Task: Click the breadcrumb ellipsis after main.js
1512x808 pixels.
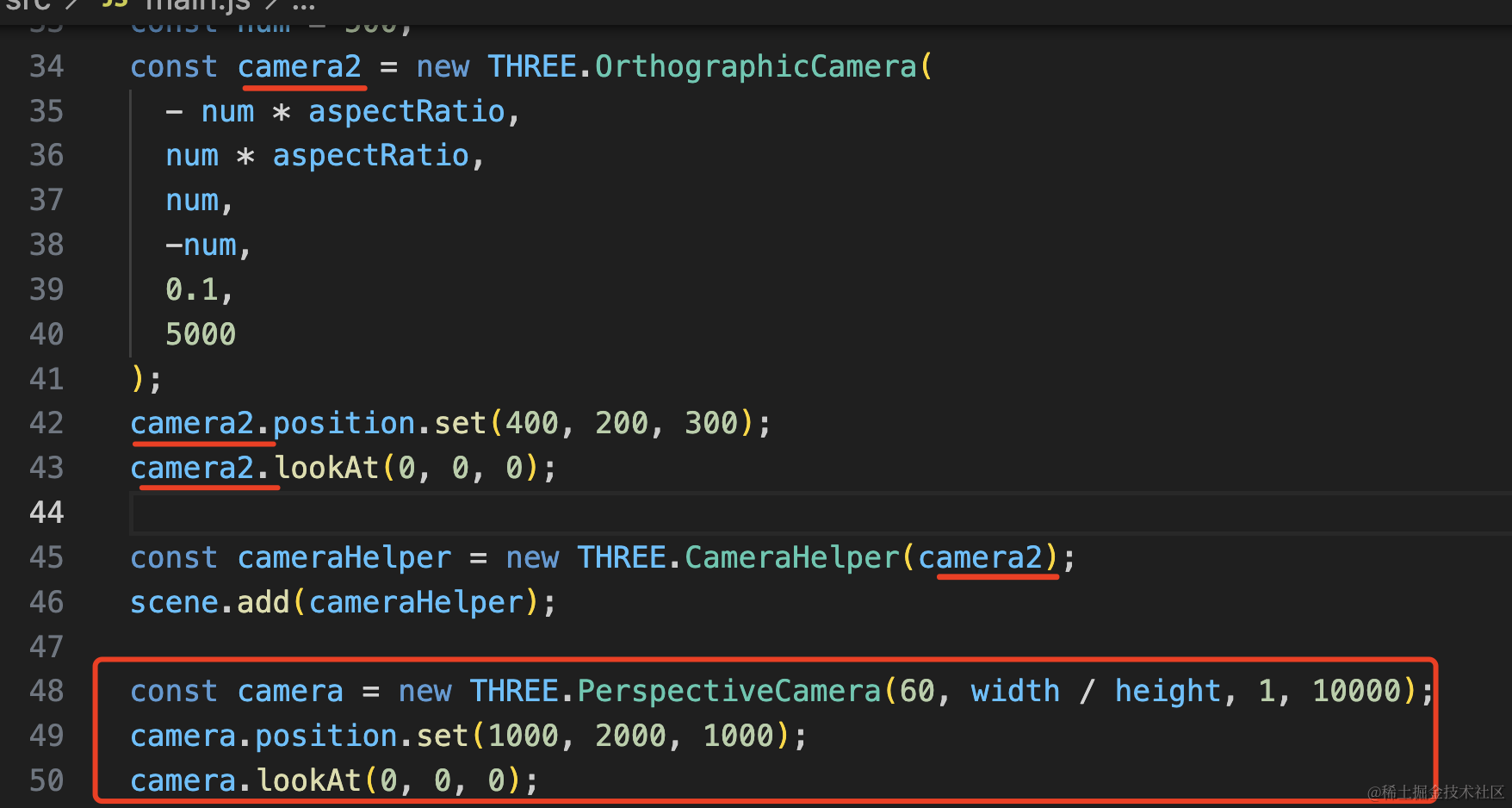Action: (303, 5)
